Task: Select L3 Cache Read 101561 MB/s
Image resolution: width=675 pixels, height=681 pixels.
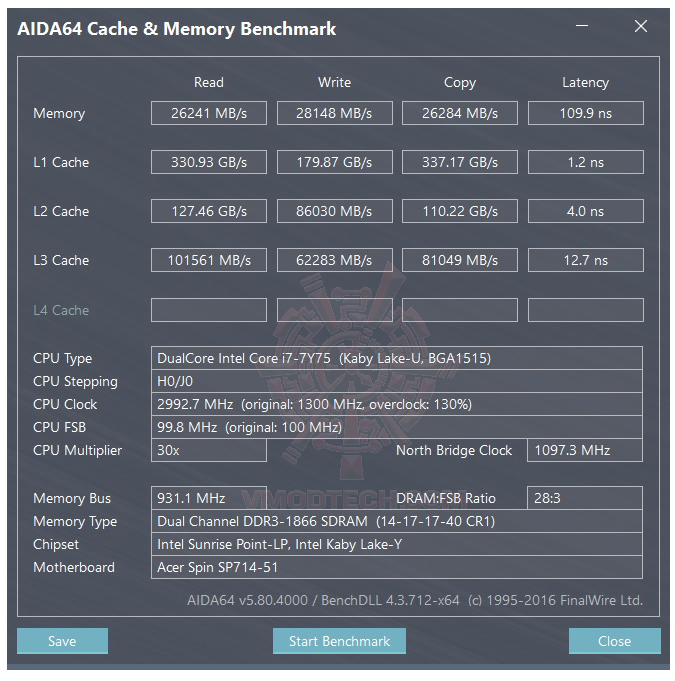Action: (x=209, y=260)
